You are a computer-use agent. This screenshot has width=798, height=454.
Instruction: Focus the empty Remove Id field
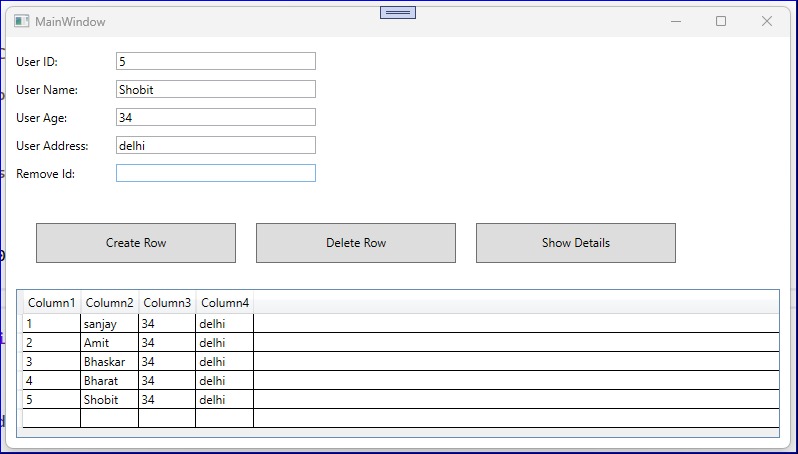point(216,173)
